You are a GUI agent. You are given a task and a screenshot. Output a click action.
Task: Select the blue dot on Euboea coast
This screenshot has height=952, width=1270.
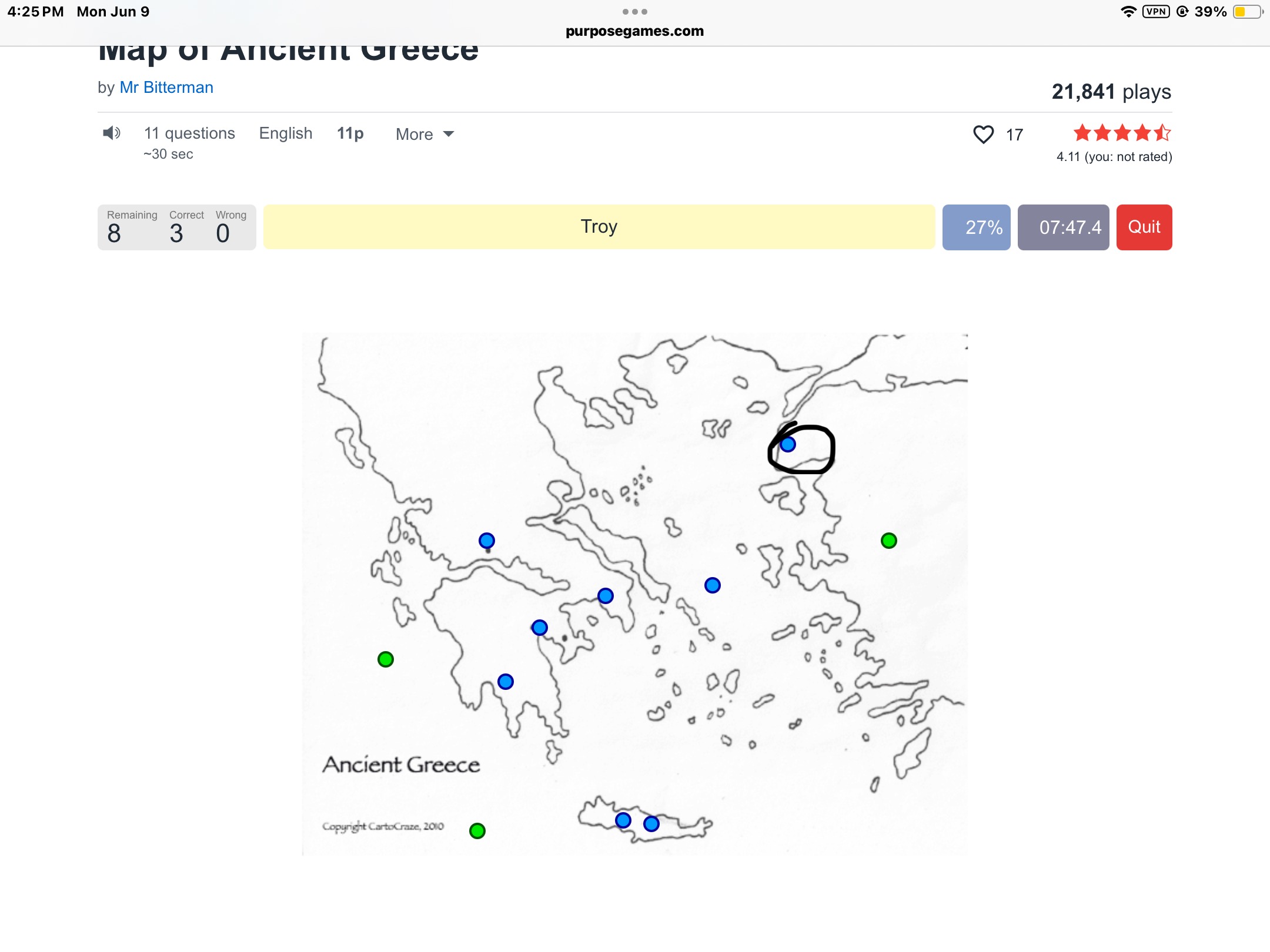point(606,596)
